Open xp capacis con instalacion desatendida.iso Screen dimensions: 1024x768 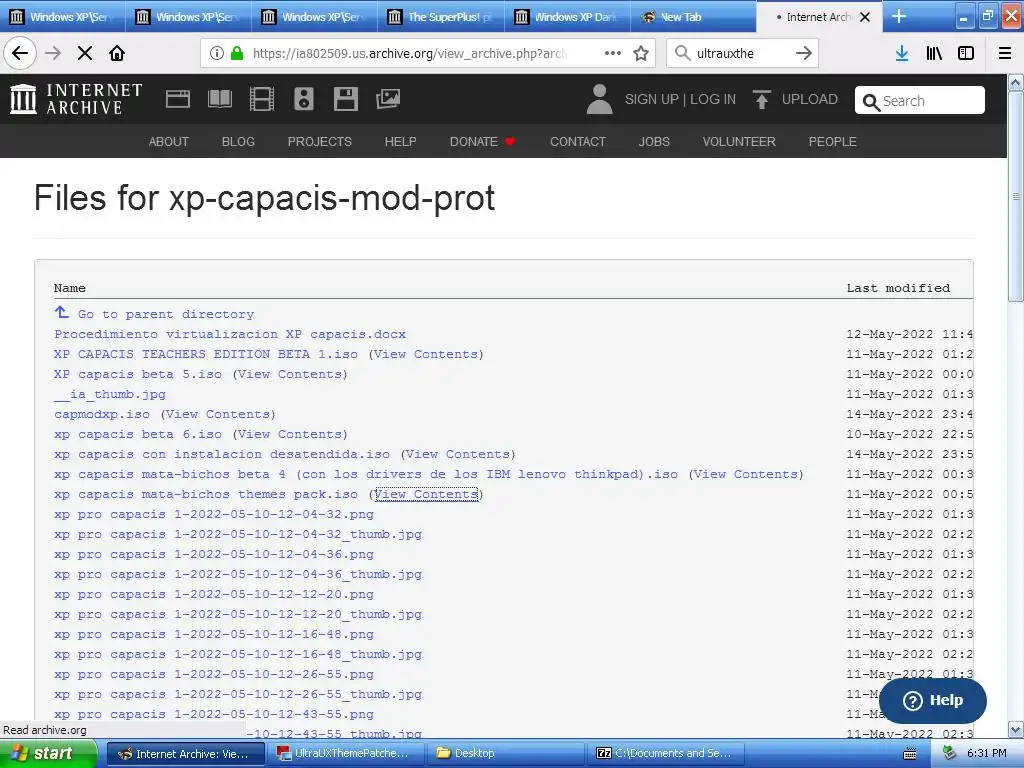222,455
